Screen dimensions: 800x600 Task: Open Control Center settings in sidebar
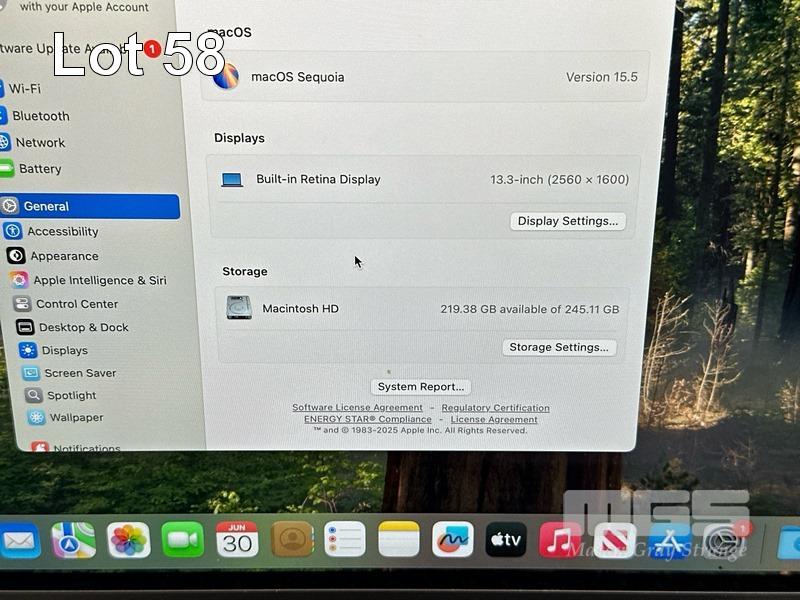coord(76,304)
